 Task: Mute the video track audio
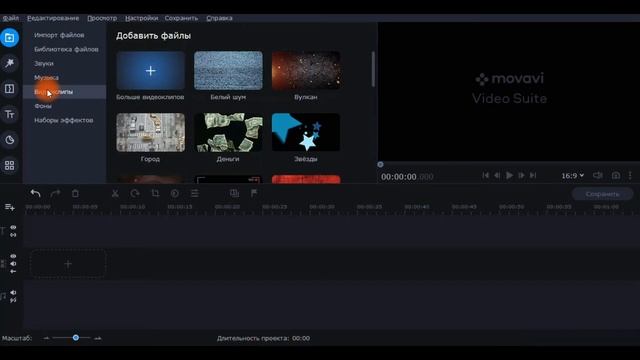coord(13,264)
